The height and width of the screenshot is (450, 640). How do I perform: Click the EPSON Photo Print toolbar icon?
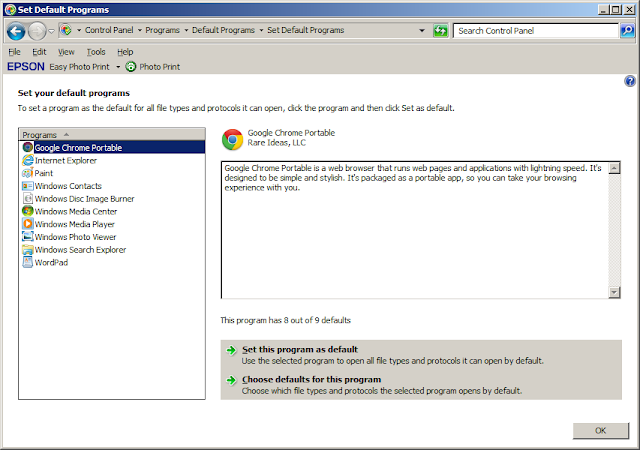(131, 67)
